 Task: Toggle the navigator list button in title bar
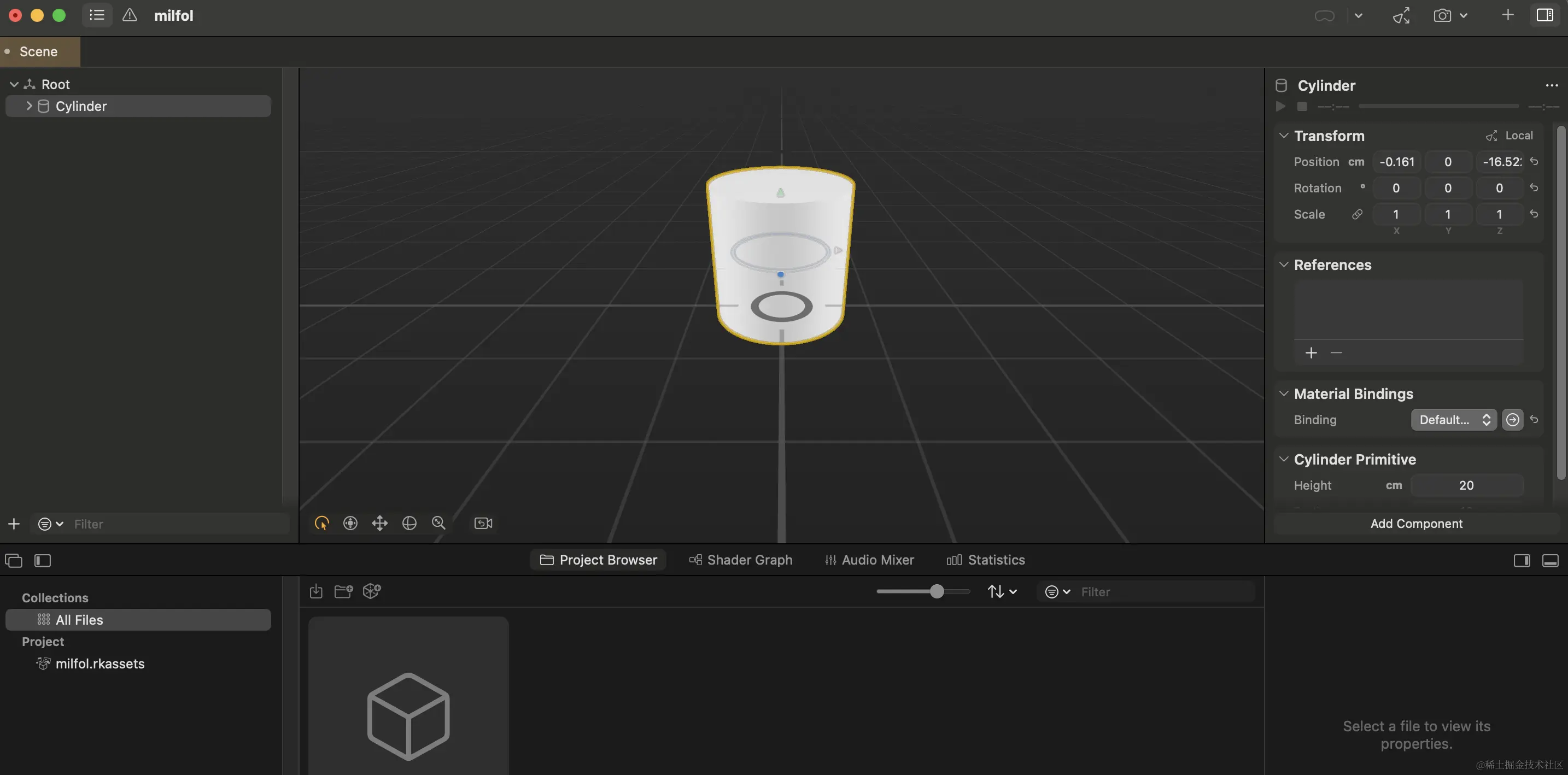(97, 15)
